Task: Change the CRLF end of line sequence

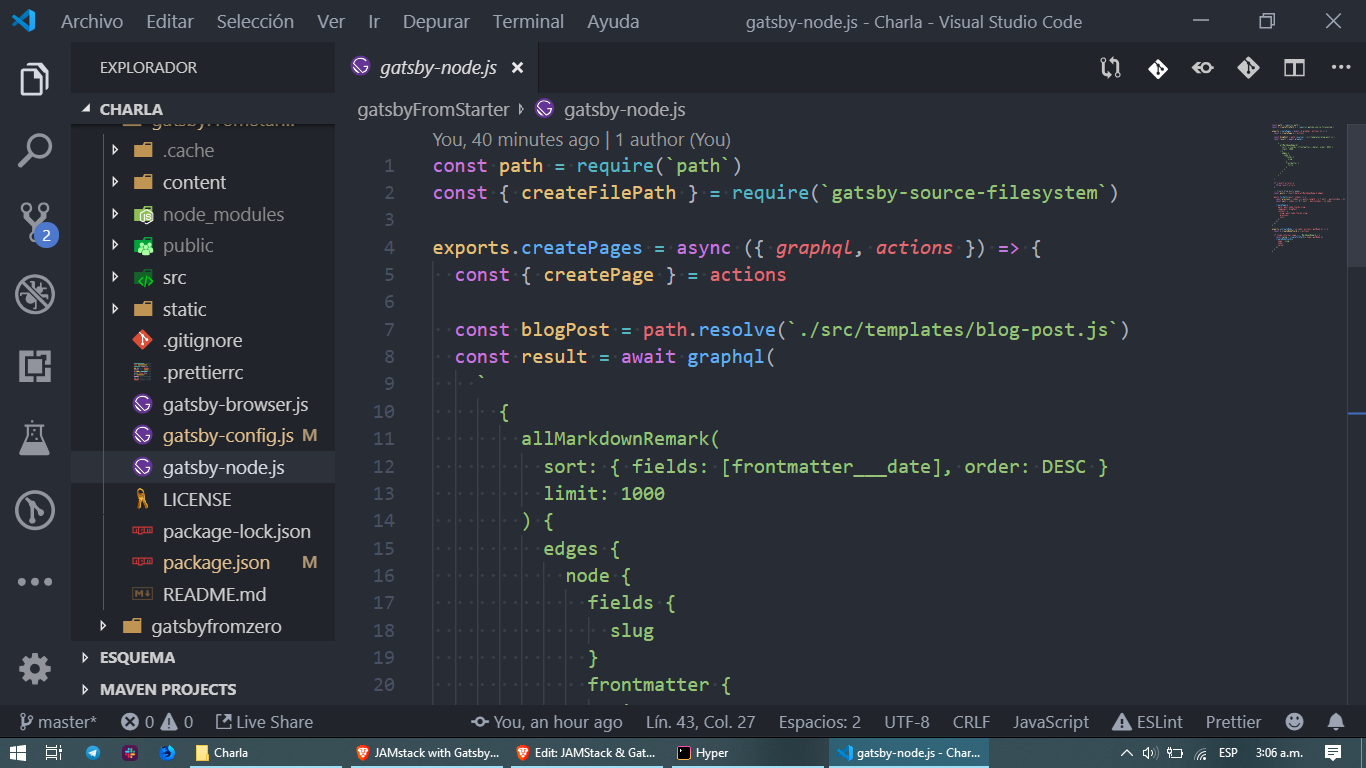Action: point(971,722)
